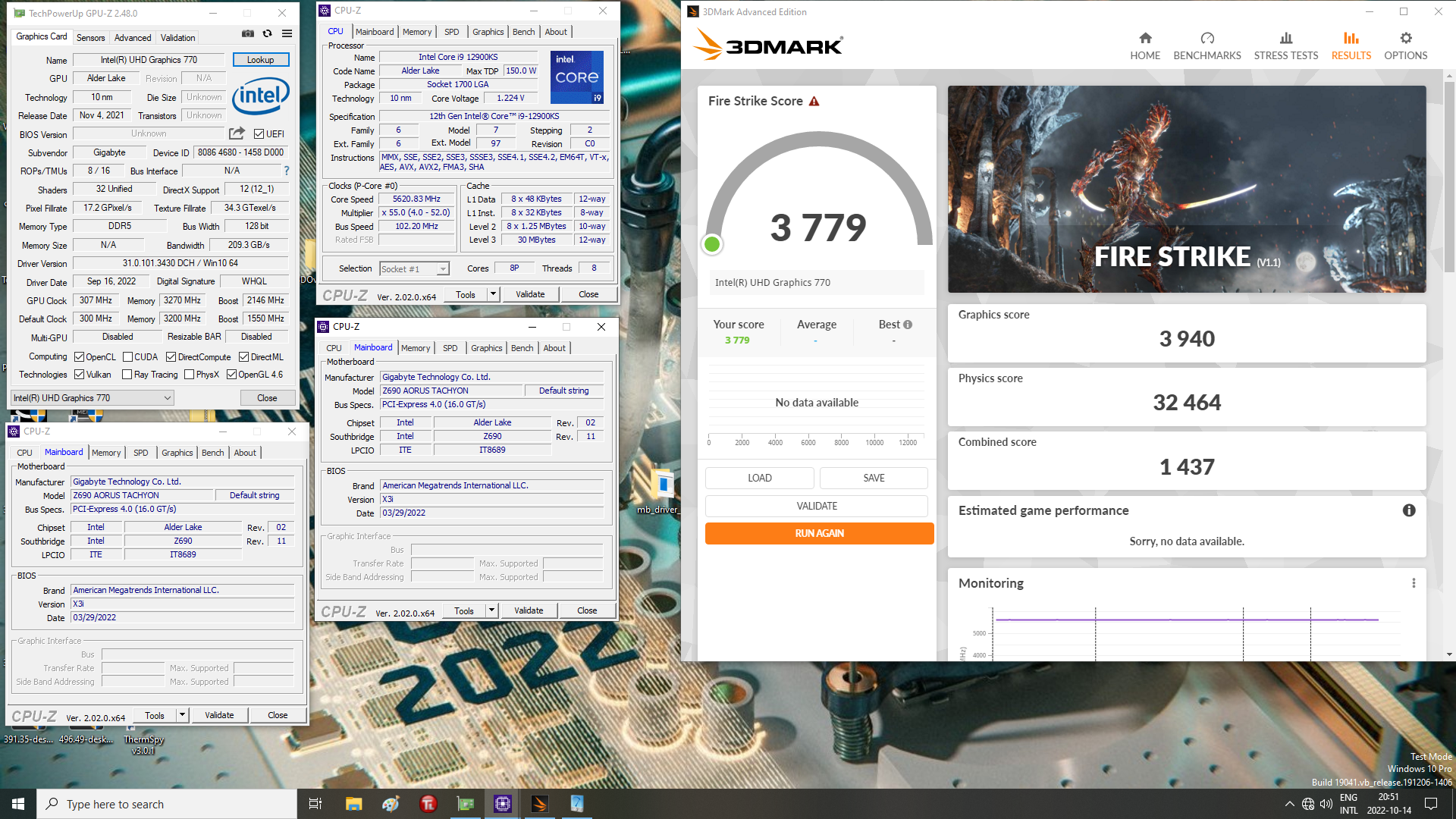Click the Bus Interface question mark
The height and width of the screenshot is (819, 1456).
pyautogui.click(x=287, y=171)
